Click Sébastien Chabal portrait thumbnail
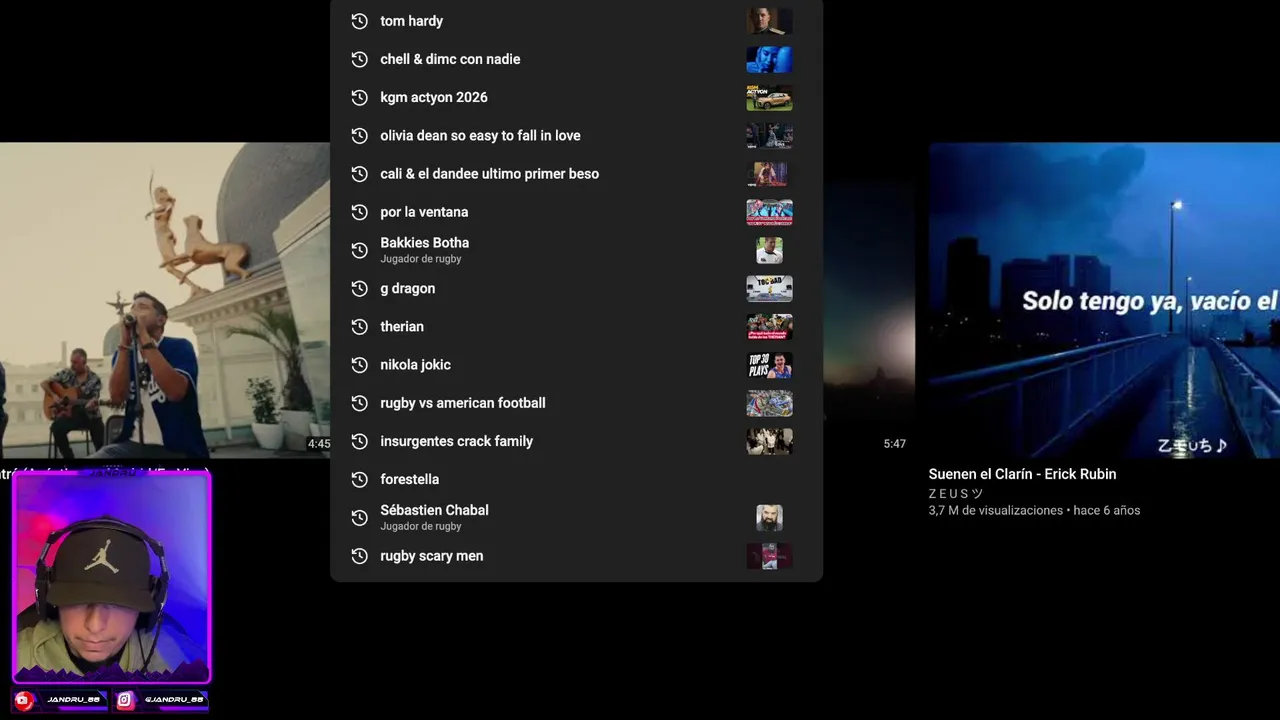The image size is (1280, 720). tap(769, 517)
